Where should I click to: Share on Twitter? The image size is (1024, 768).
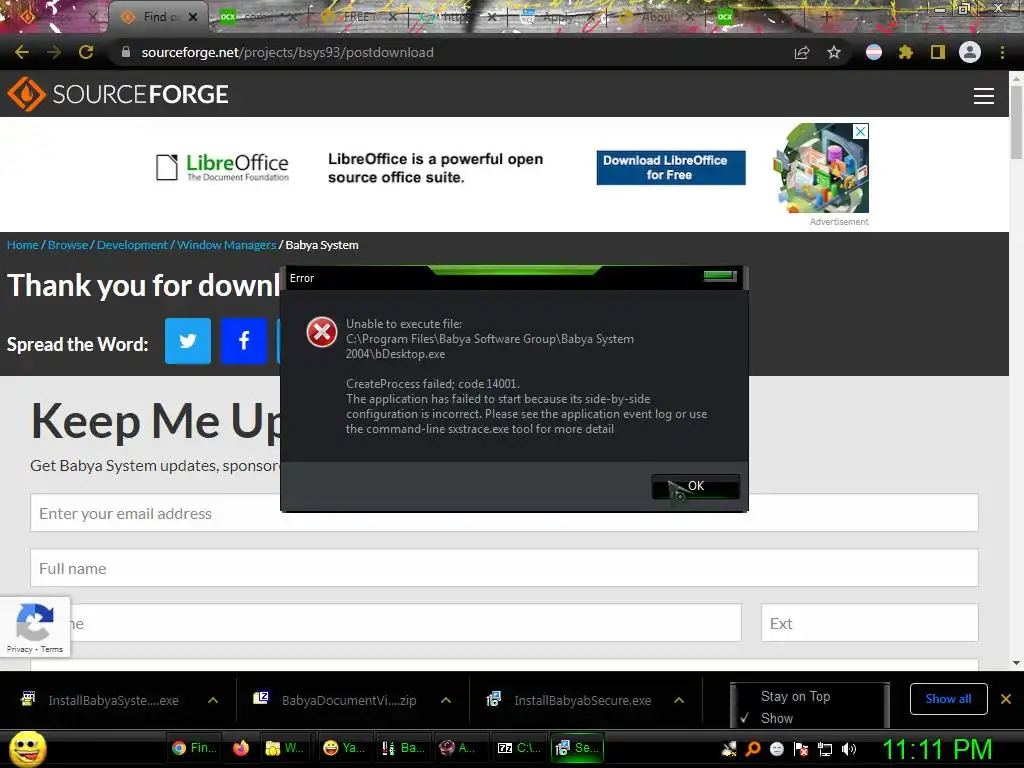(188, 341)
